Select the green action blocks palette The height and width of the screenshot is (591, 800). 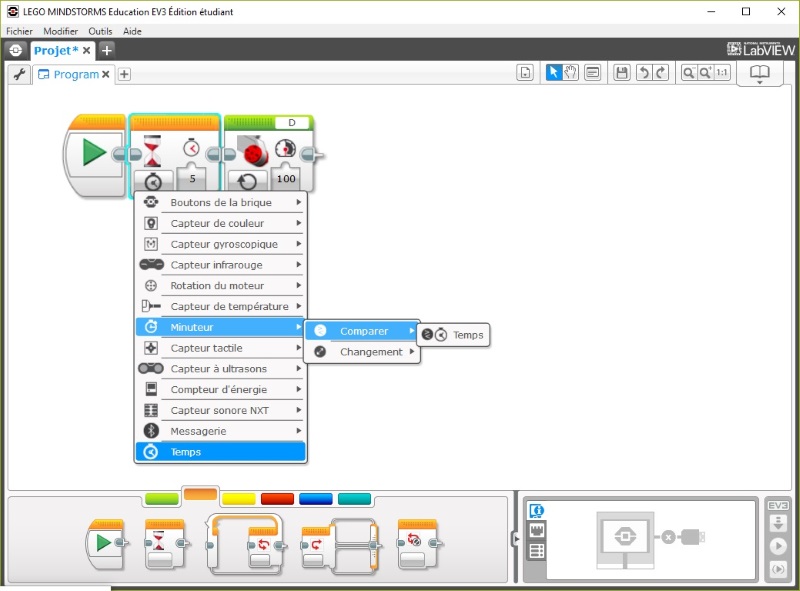point(162,499)
